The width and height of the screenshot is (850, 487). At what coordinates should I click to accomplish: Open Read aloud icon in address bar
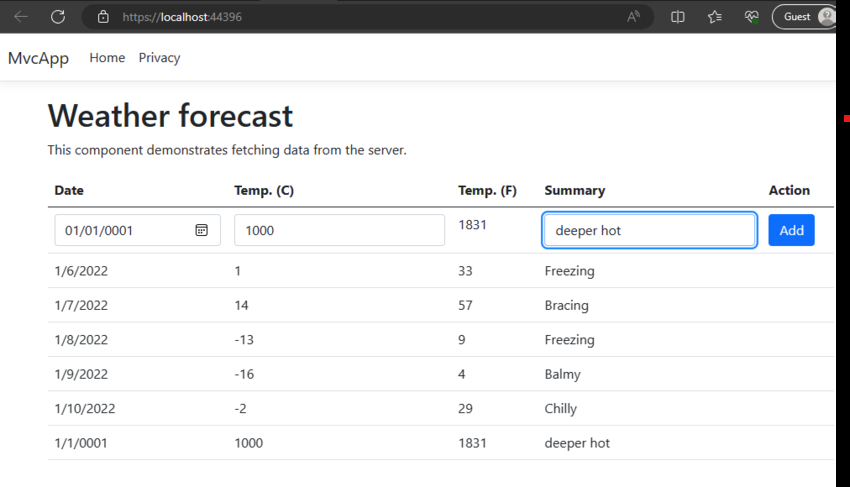[633, 17]
